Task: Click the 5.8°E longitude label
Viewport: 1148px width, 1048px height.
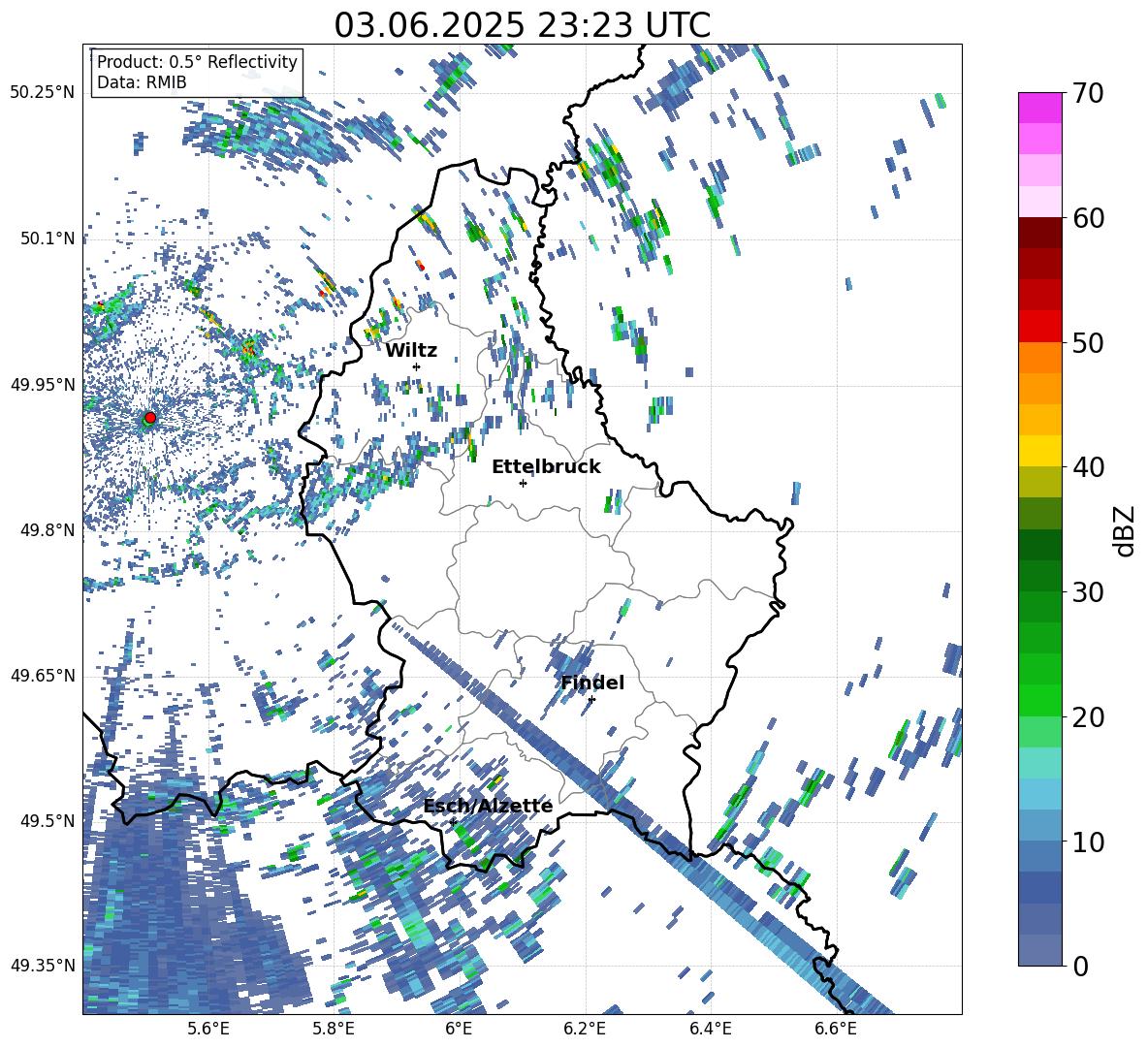Action: pyautogui.click(x=334, y=1029)
